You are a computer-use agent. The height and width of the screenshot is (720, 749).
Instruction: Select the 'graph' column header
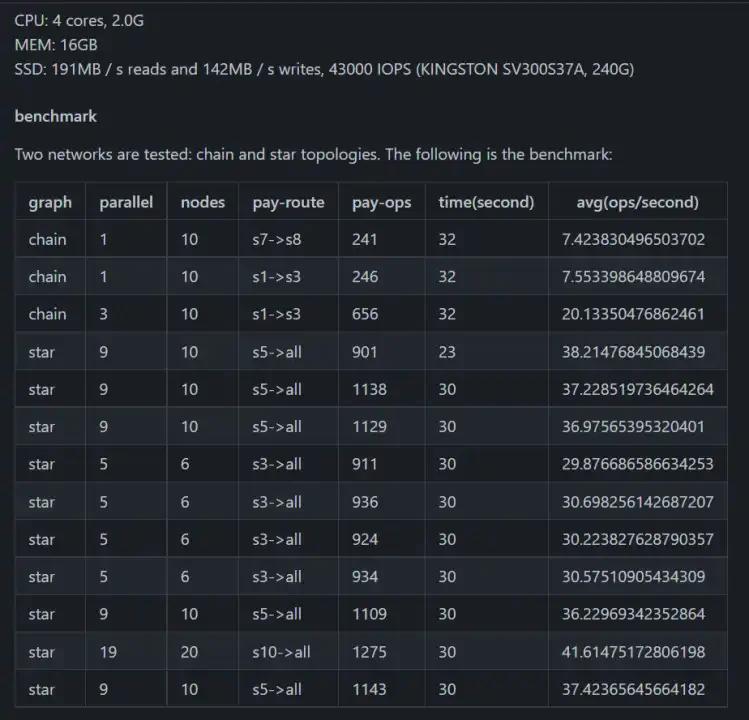[50, 202]
